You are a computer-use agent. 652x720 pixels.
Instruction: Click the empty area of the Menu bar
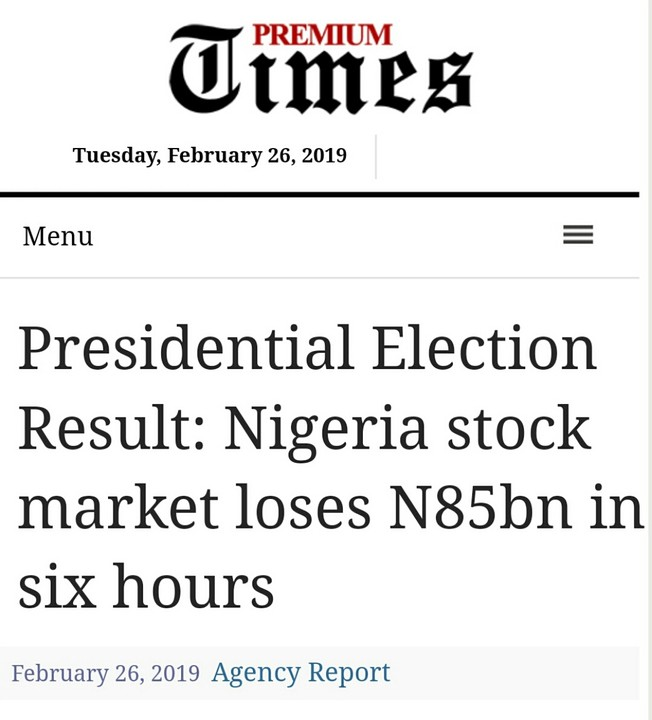[x=320, y=236]
